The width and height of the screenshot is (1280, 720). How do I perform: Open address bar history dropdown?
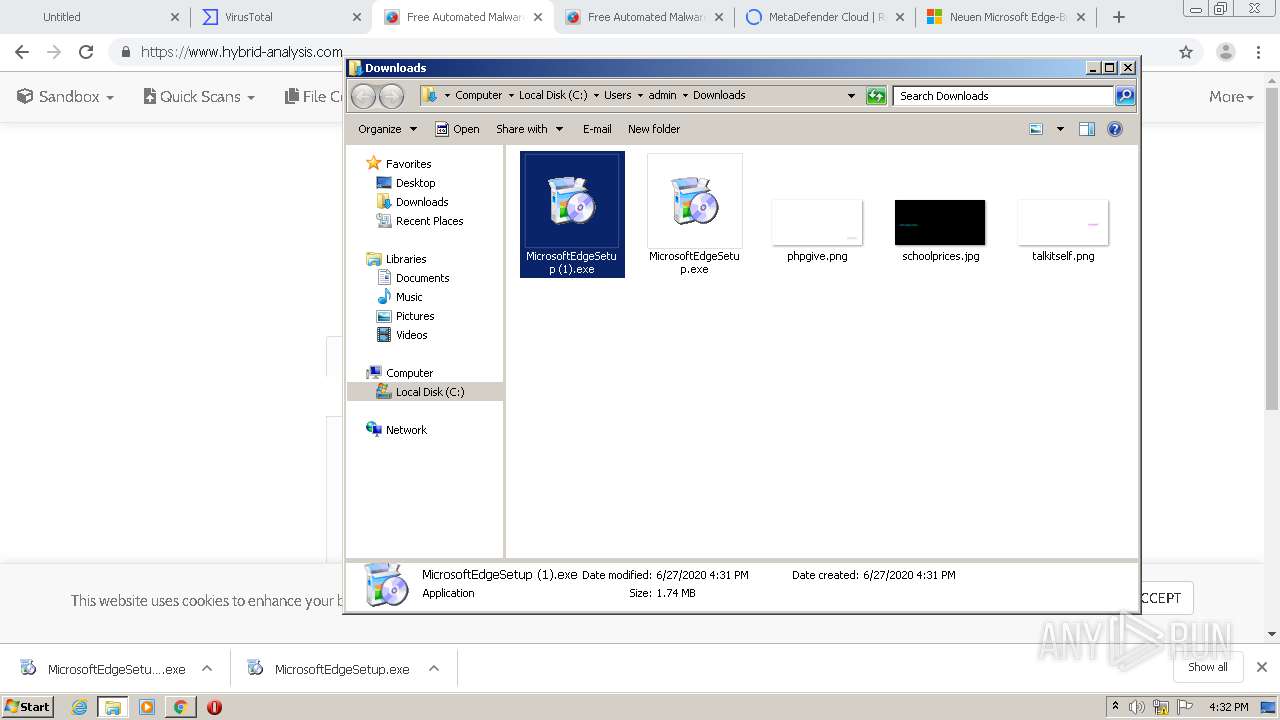(x=851, y=96)
